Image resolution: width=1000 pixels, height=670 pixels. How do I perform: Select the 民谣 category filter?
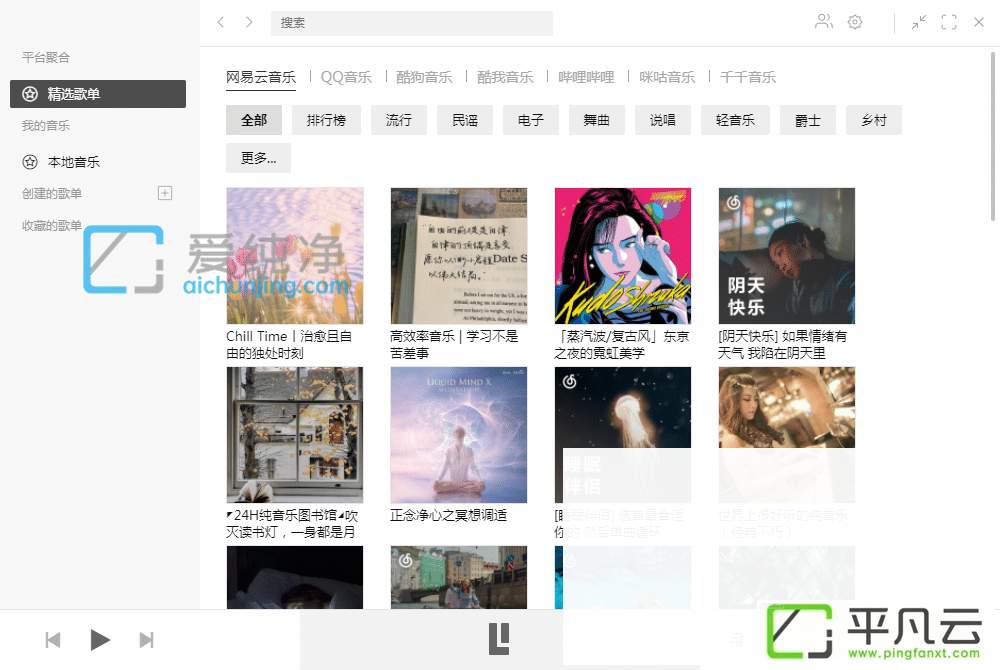coord(465,120)
